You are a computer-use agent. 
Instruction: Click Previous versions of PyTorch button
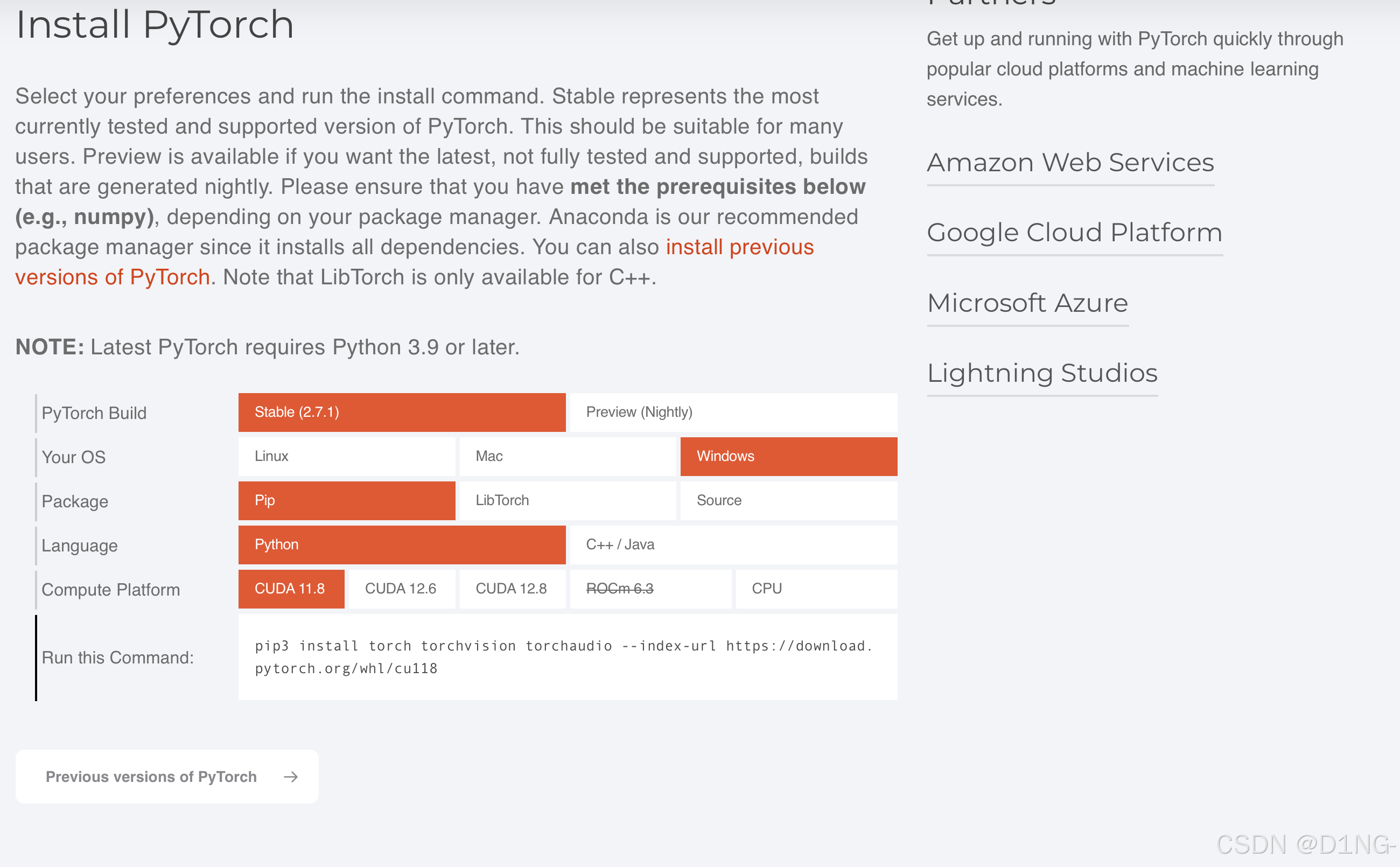151,777
